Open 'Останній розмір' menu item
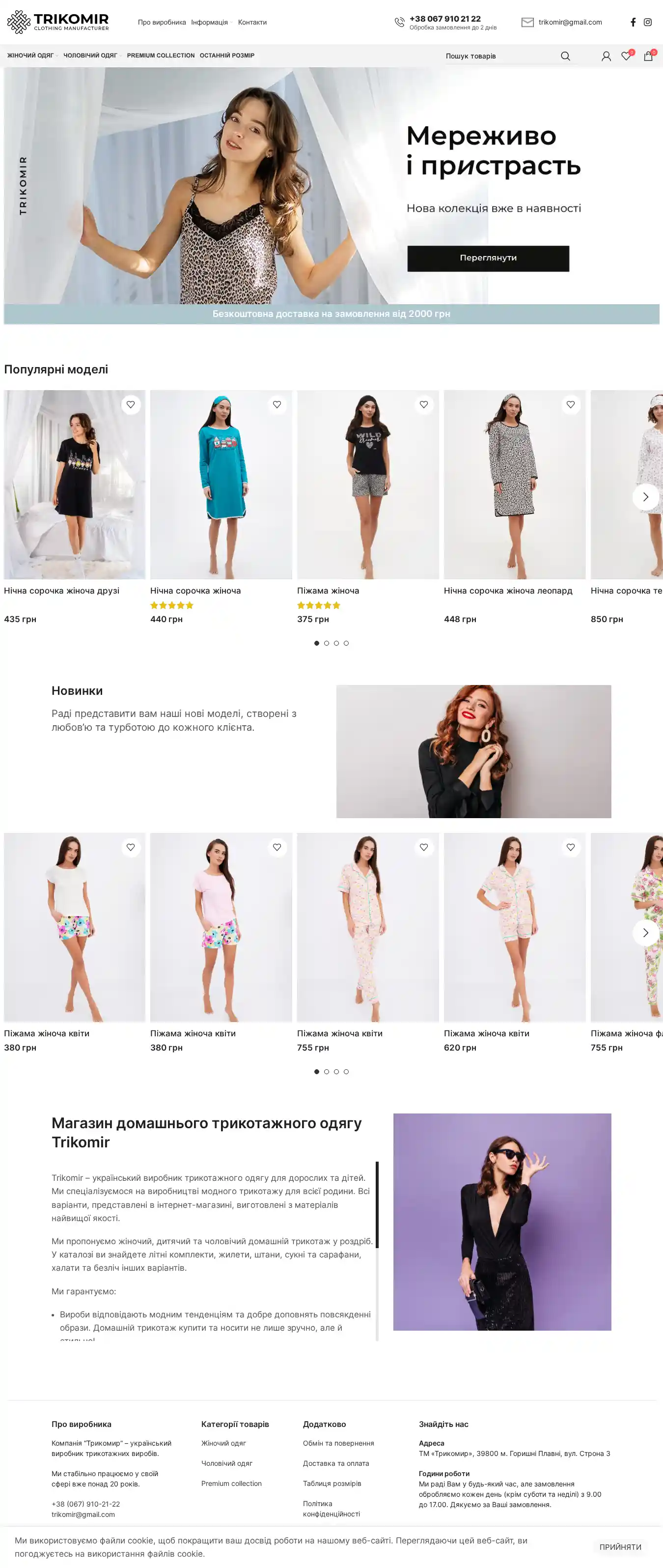 pyautogui.click(x=227, y=56)
